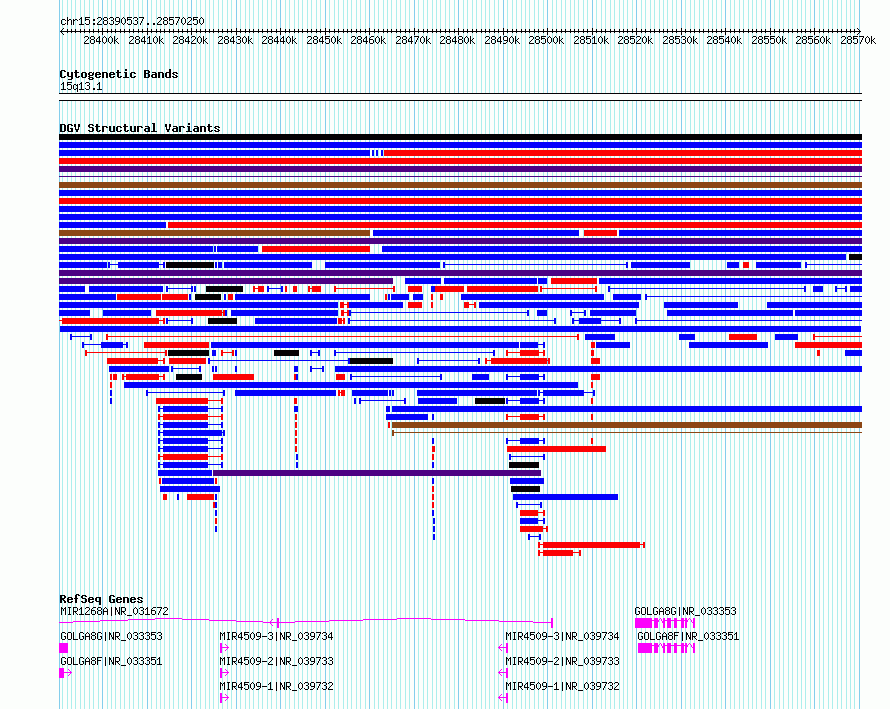
Task: Click the RefSeq Genes track title
Action: tap(101, 599)
